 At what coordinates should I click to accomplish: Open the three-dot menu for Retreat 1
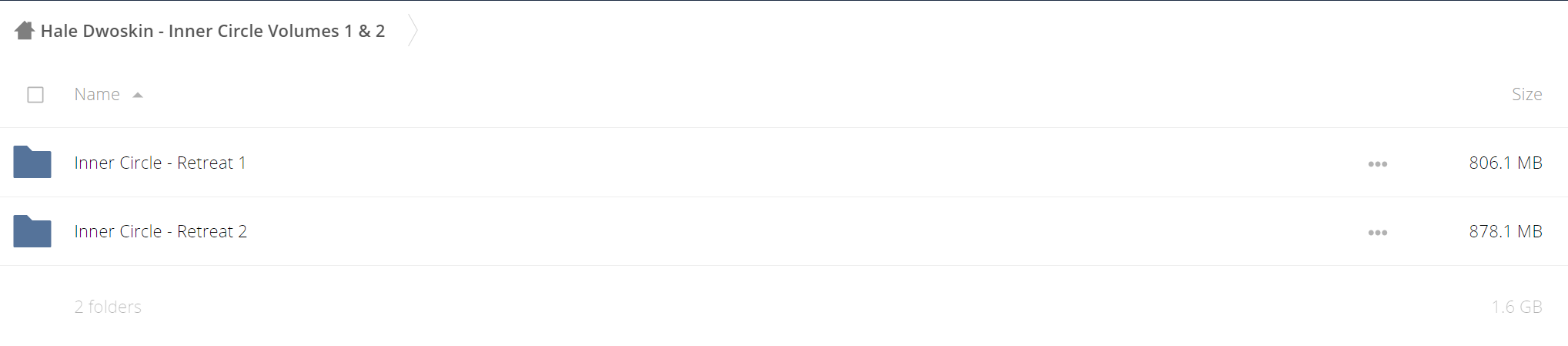1378,164
